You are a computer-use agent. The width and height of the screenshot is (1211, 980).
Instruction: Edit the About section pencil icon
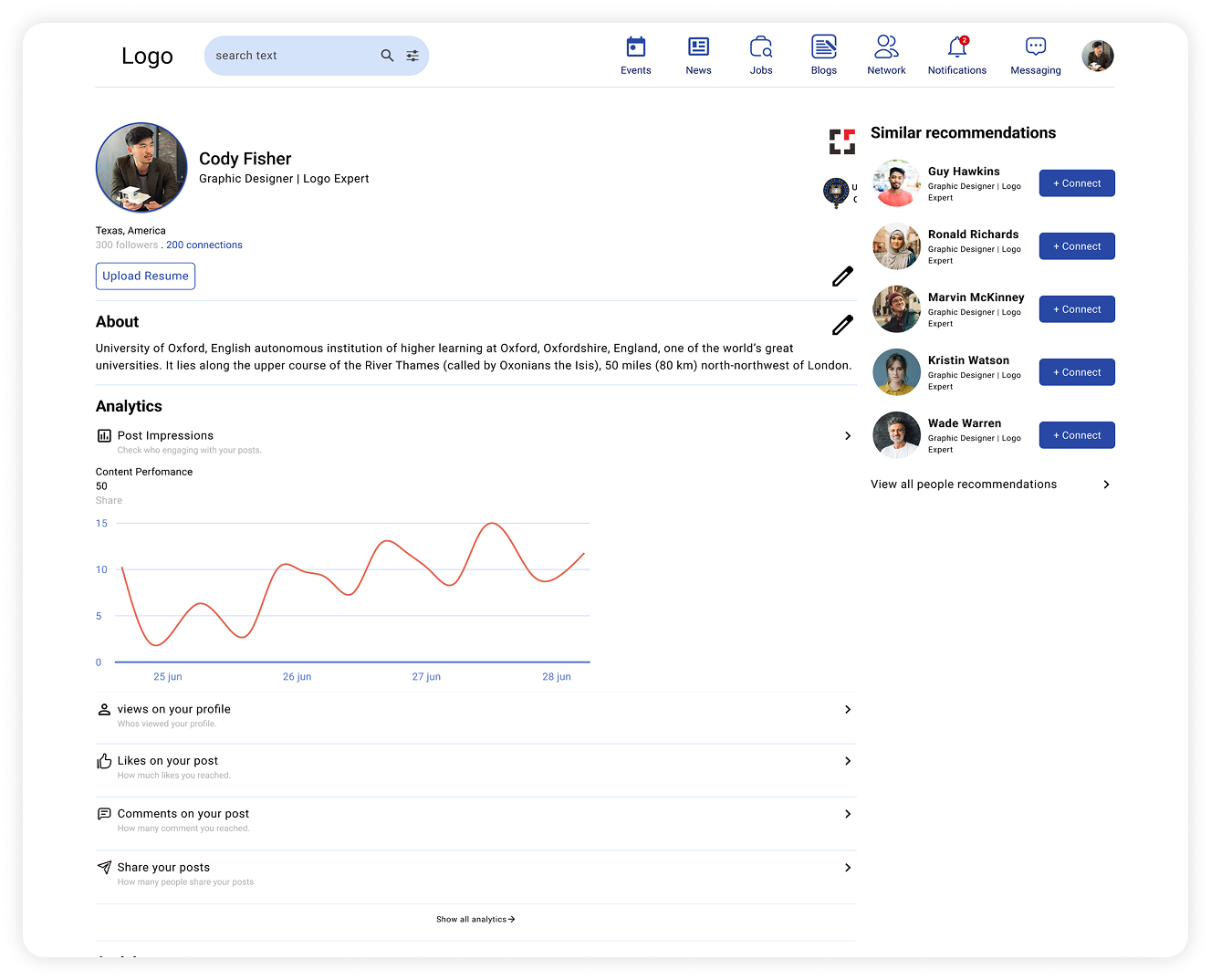(841, 325)
